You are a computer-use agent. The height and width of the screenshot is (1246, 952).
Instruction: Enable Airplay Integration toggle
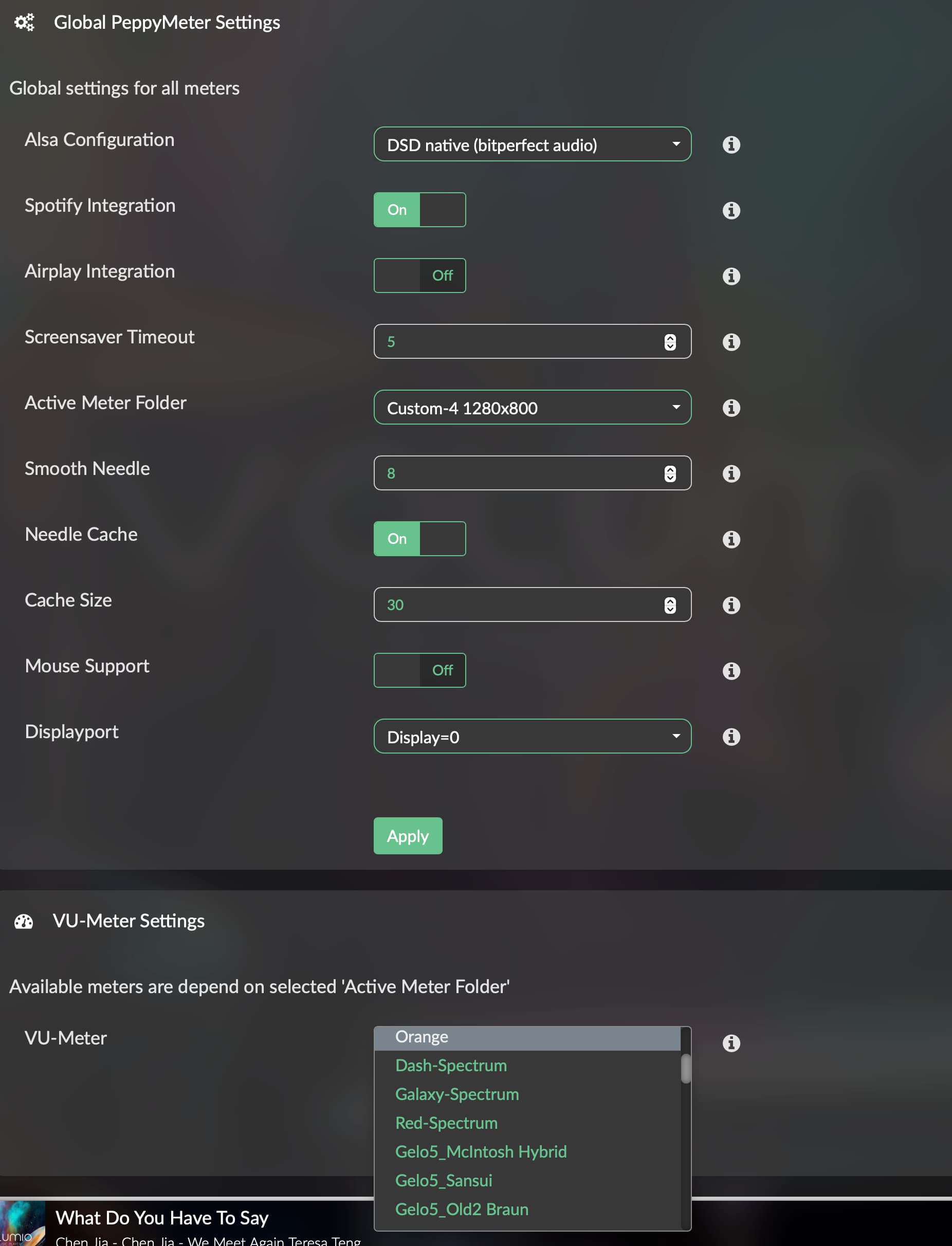[x=419, y=276]
